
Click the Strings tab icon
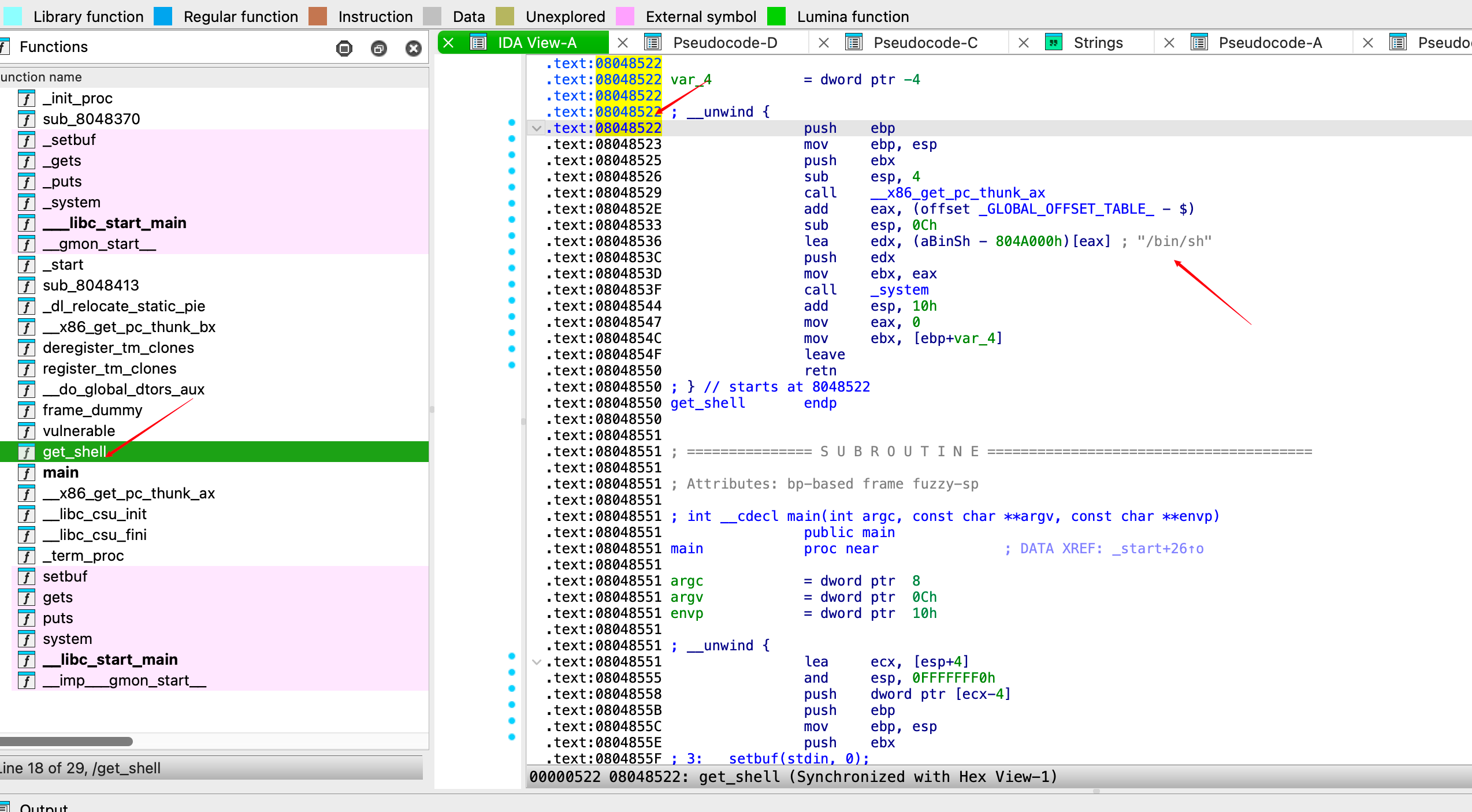click(1054, 43)
